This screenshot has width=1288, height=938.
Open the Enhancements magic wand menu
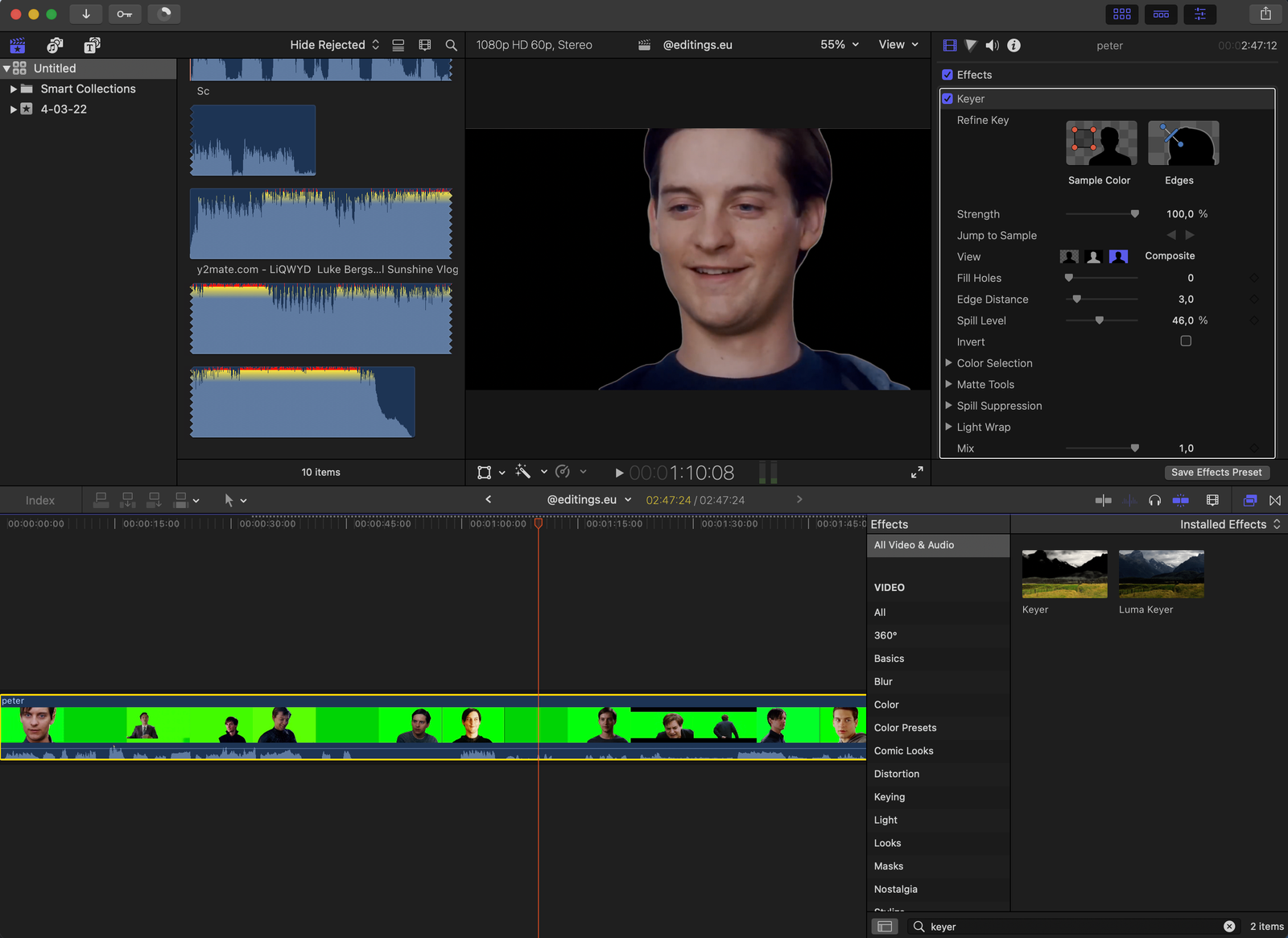pyautogui.click(x=523, y=472)
